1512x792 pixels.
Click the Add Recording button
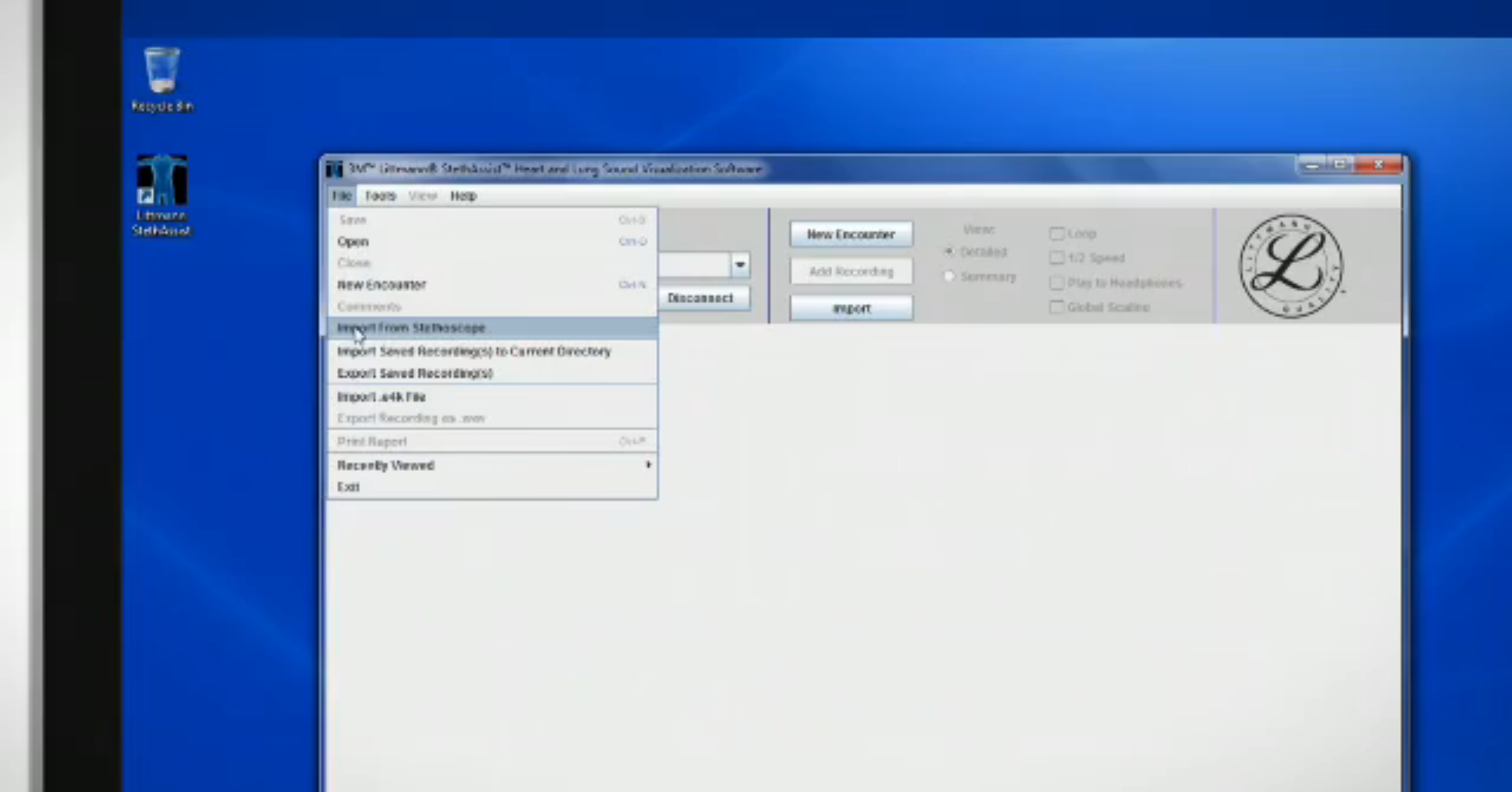point(851,272)
